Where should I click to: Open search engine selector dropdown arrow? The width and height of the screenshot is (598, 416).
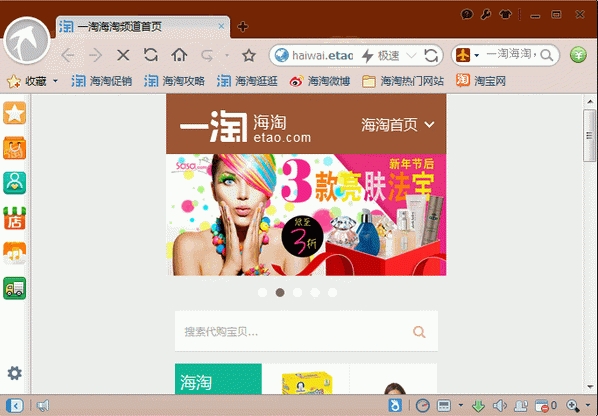[x=476, y=56]
